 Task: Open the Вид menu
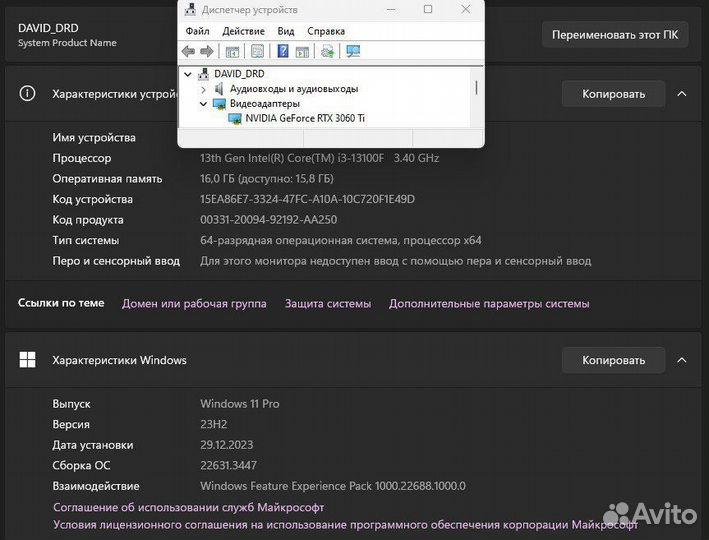286,31
